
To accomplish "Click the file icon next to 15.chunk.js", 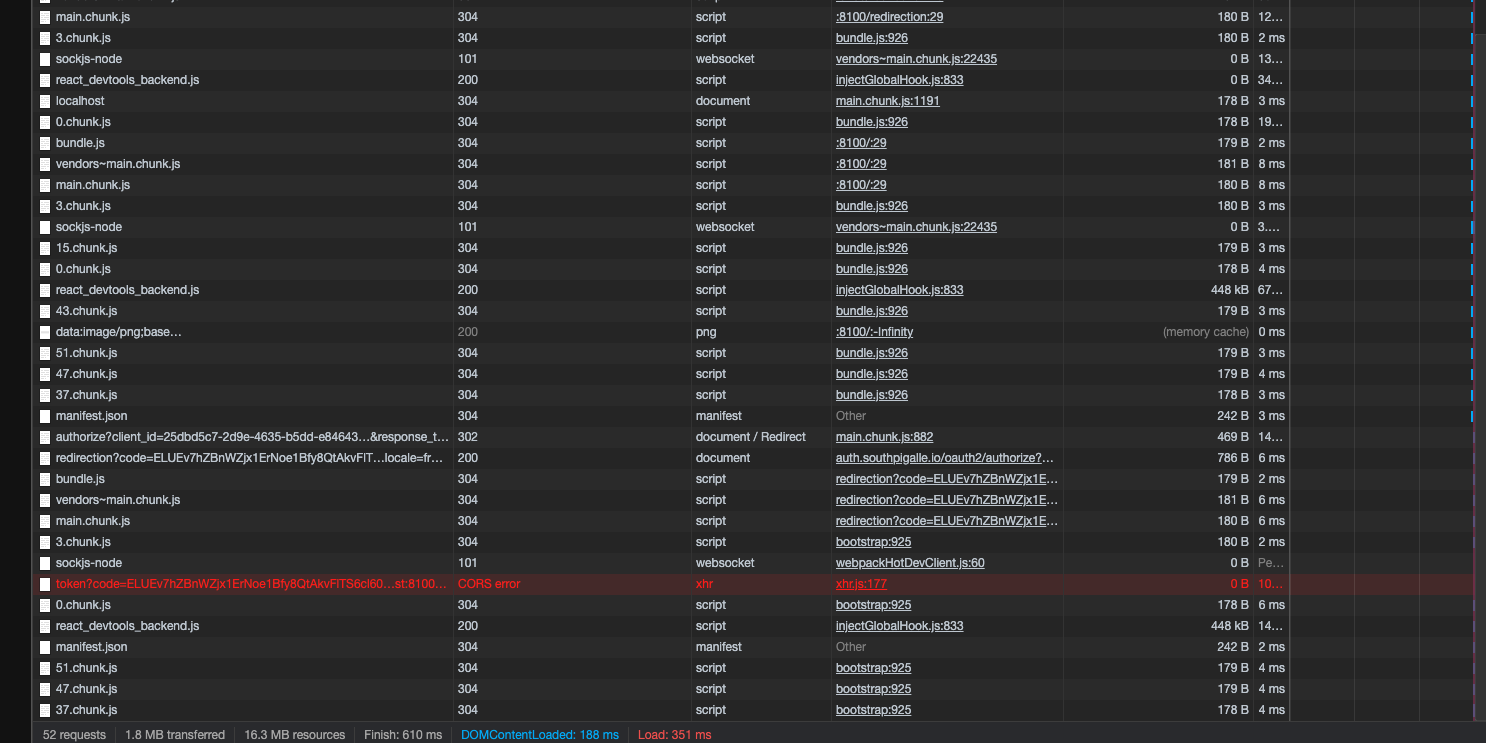I will pos(45,248).
